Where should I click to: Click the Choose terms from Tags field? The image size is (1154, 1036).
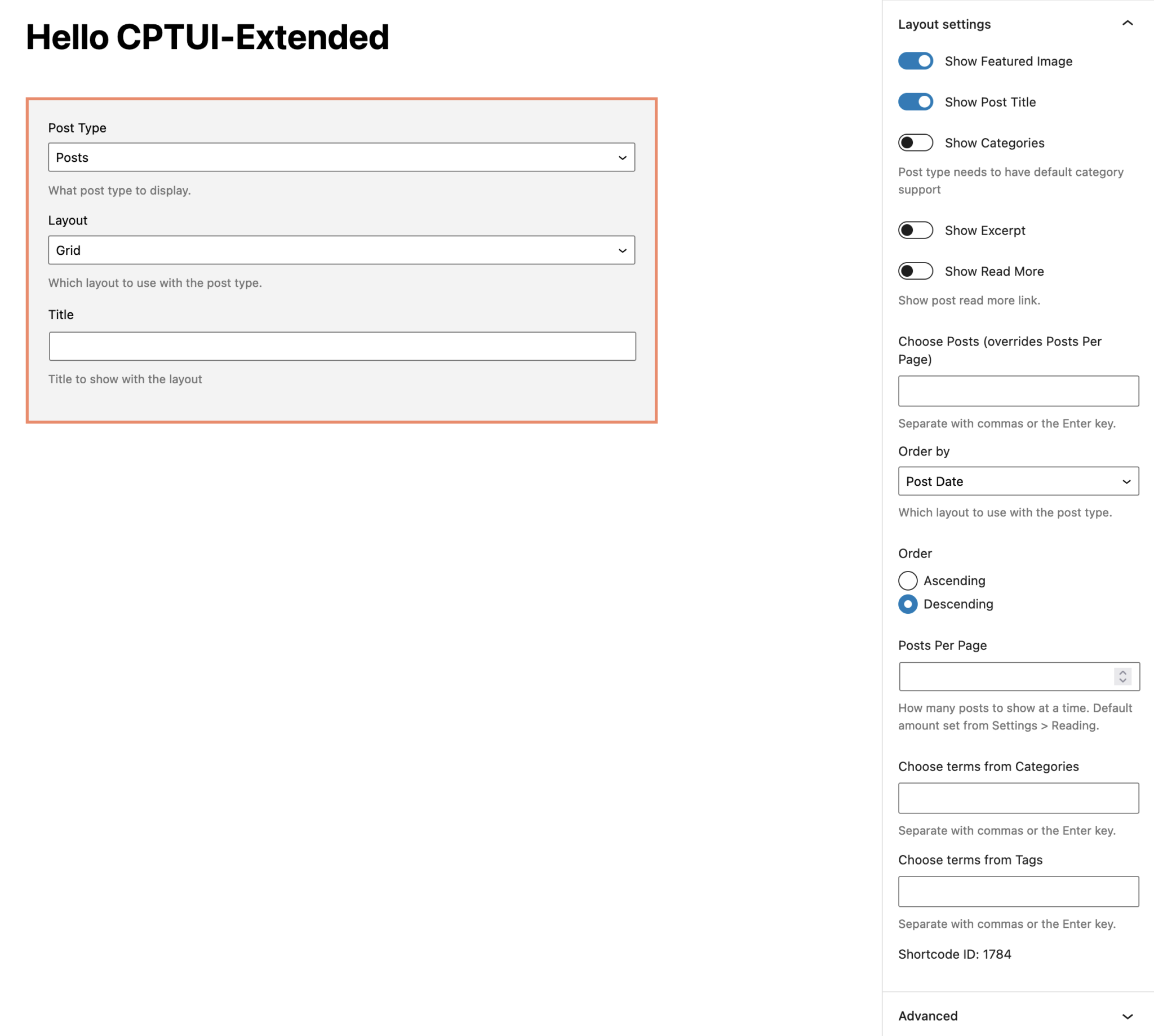[x=1018, y=891]
